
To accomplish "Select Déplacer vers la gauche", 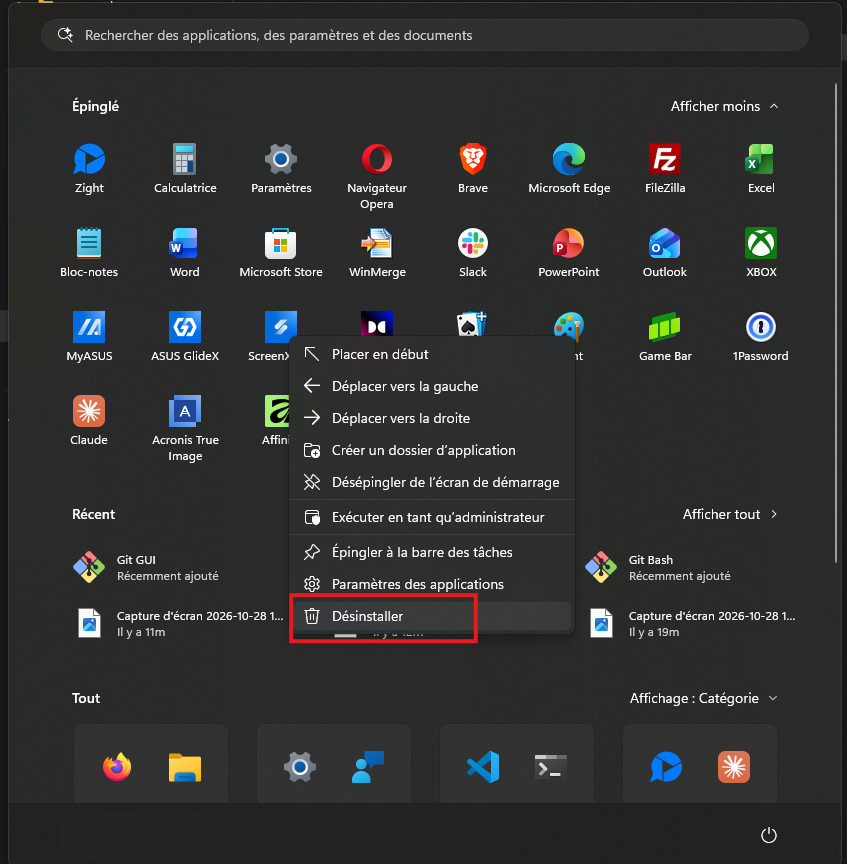I will [x=432, y=386].
